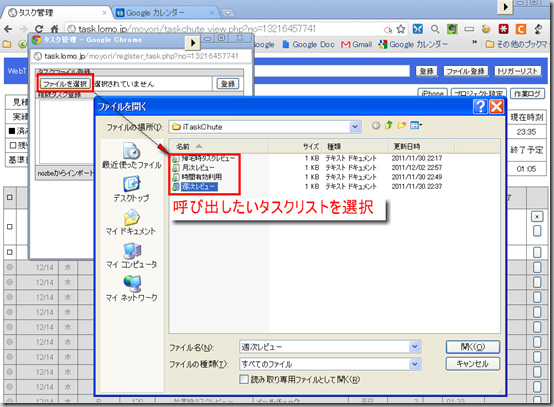Go up one folder level in dialog
Image resolution: width=554 pixels, height=407 pixels.
389,125
